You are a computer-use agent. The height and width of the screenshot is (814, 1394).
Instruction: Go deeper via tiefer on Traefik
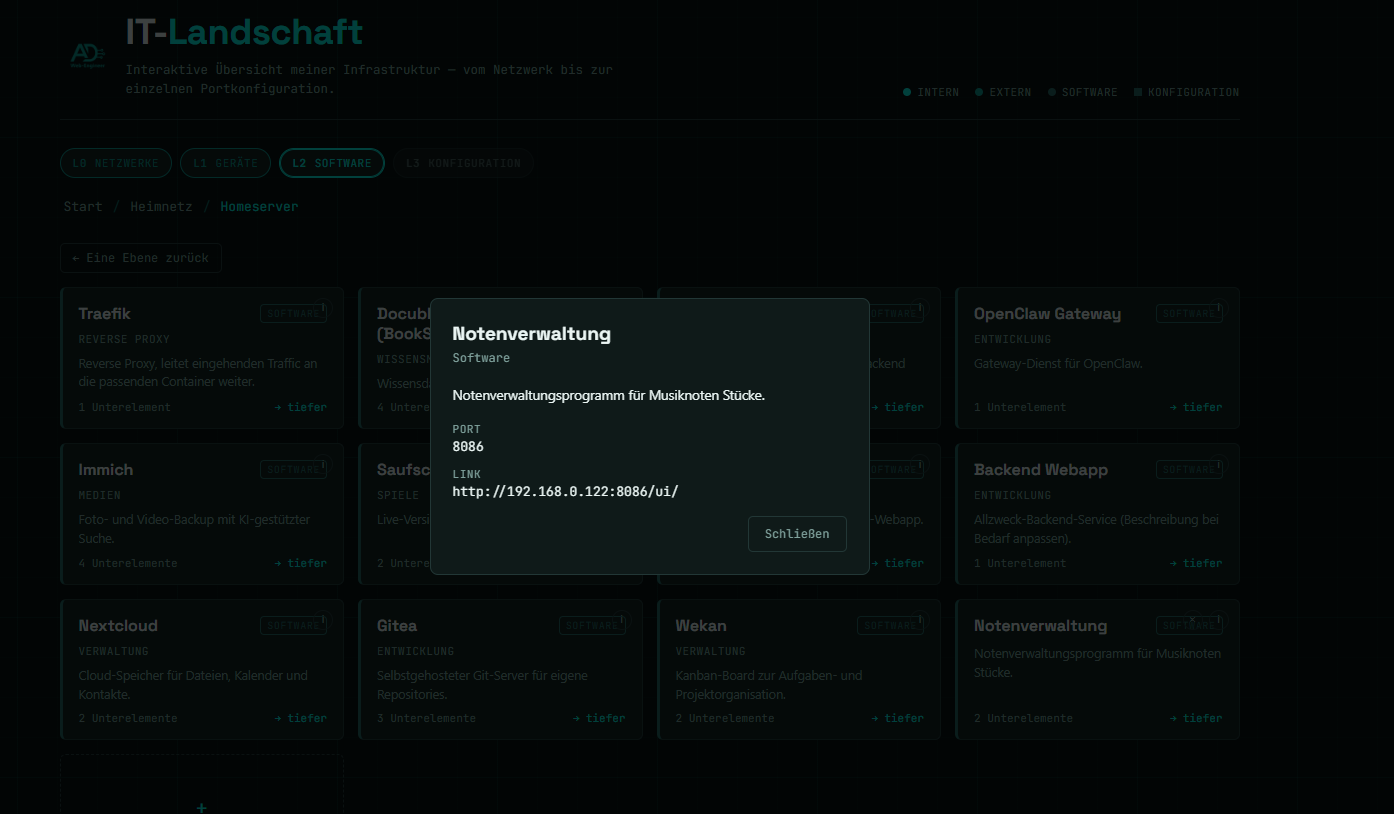point(301,407)
